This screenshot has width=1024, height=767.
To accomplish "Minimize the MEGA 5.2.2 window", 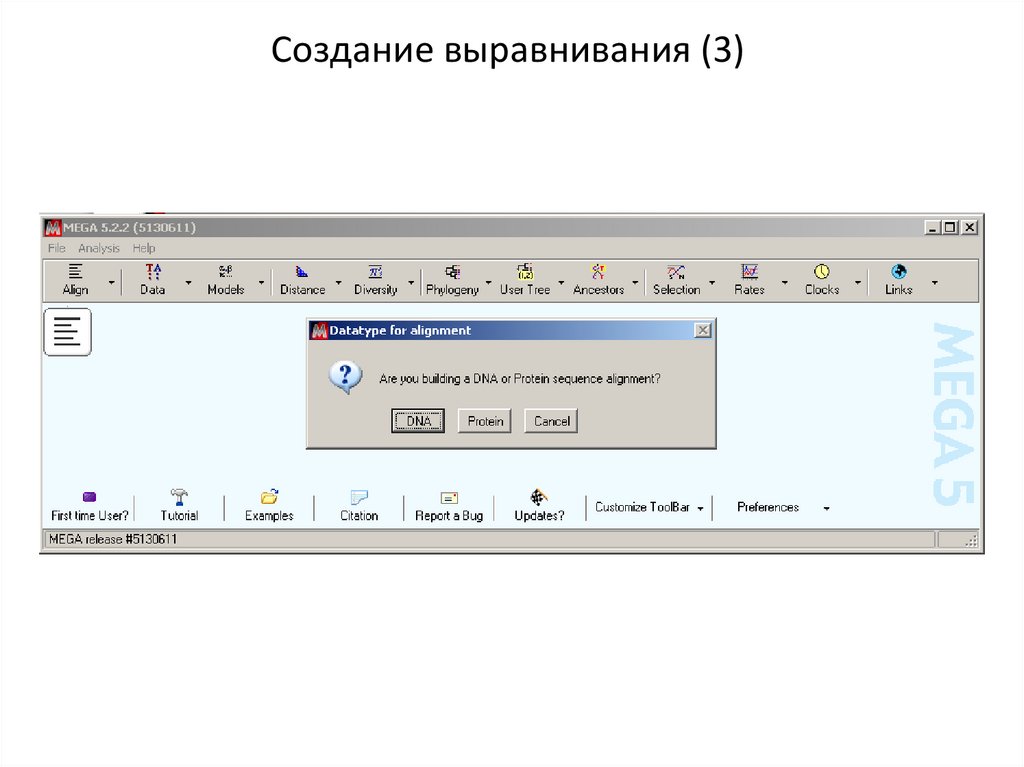I will (932, 227).
